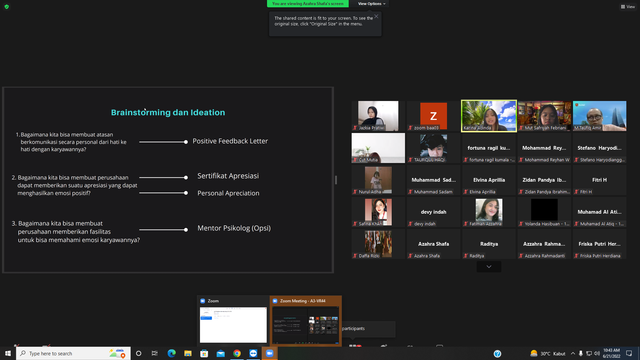This screenshot has width=640, height=360.
Task: Click the volume speaker icon in tray
Action: 596,353
